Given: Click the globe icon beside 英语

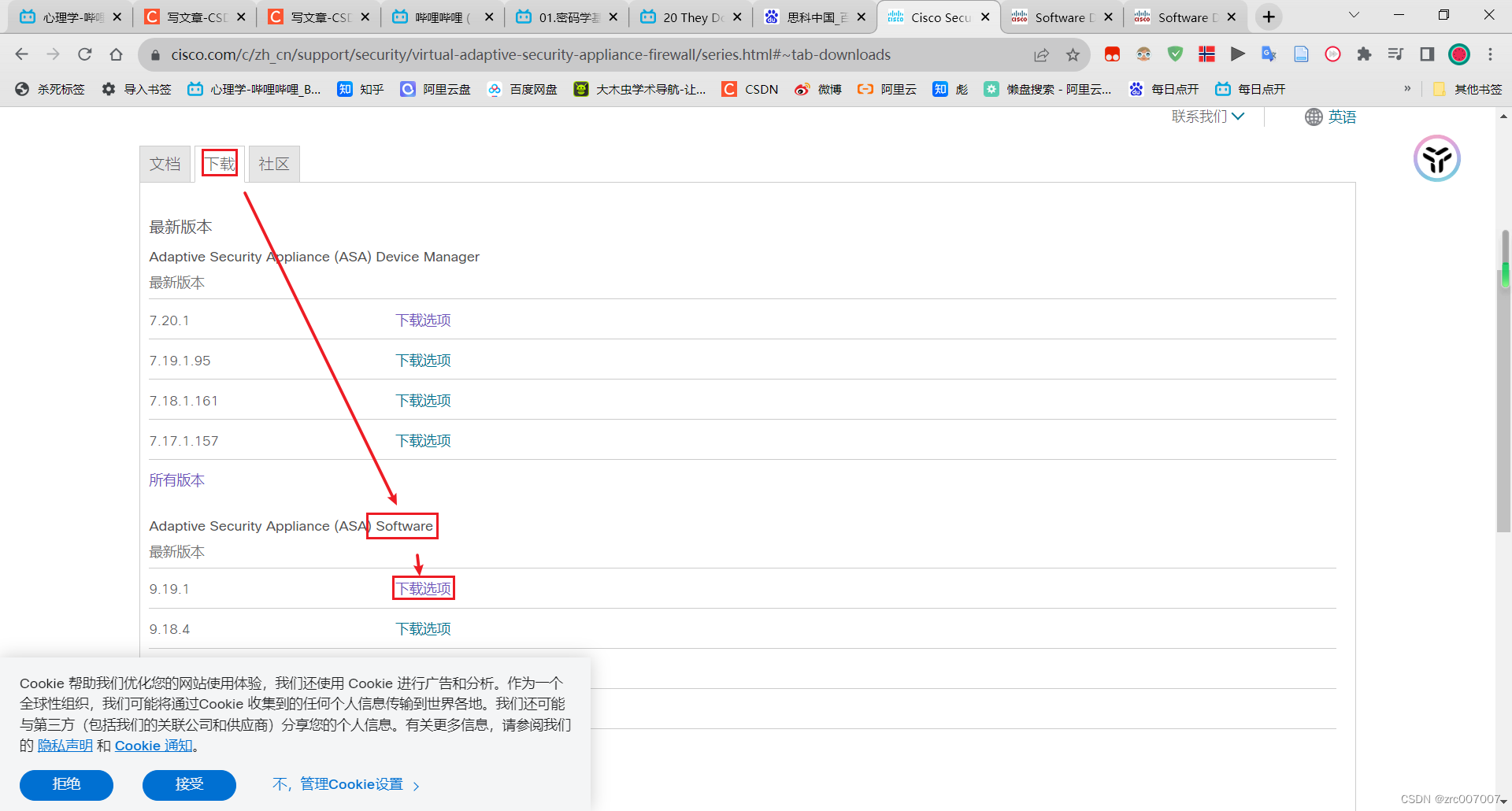Looking at the screenshot, I should click(1314, 117).
